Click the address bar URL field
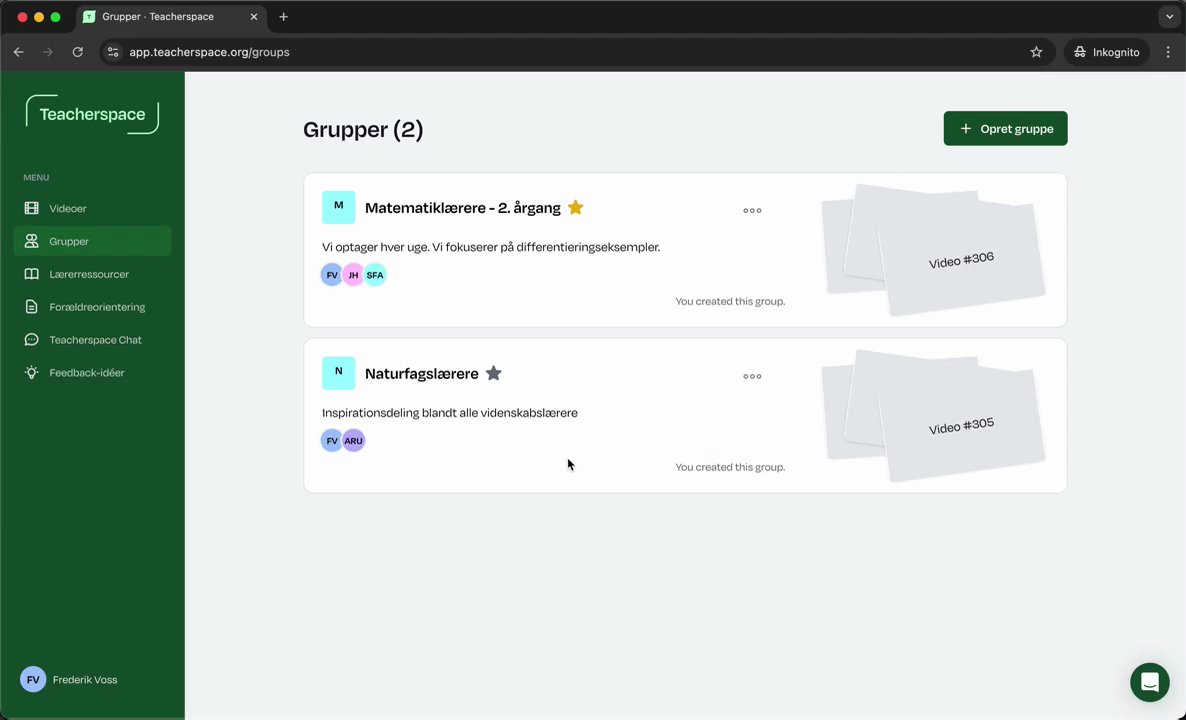The image size is (1186, 720). tap(576, 52)
